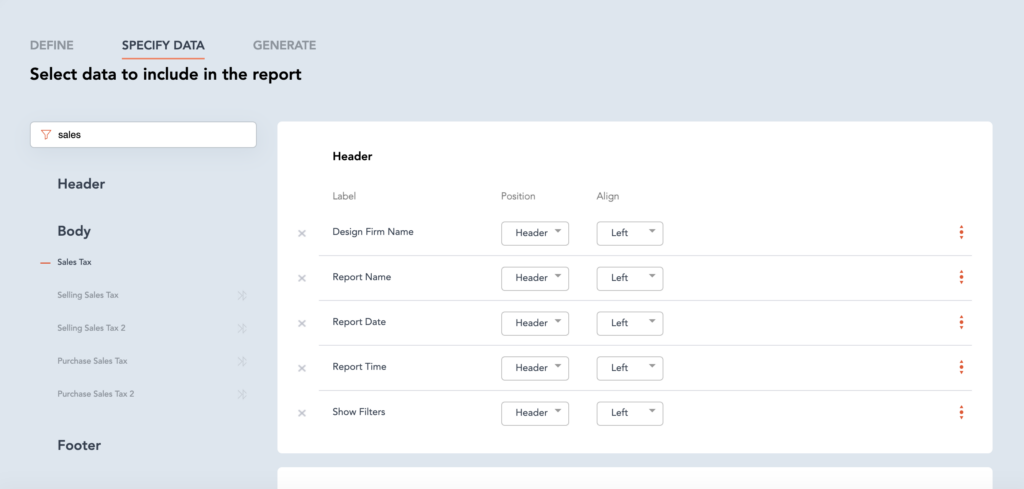The image size is (1024, 489).
Task: Remove the Show Filters row with X
Action: 302,413
